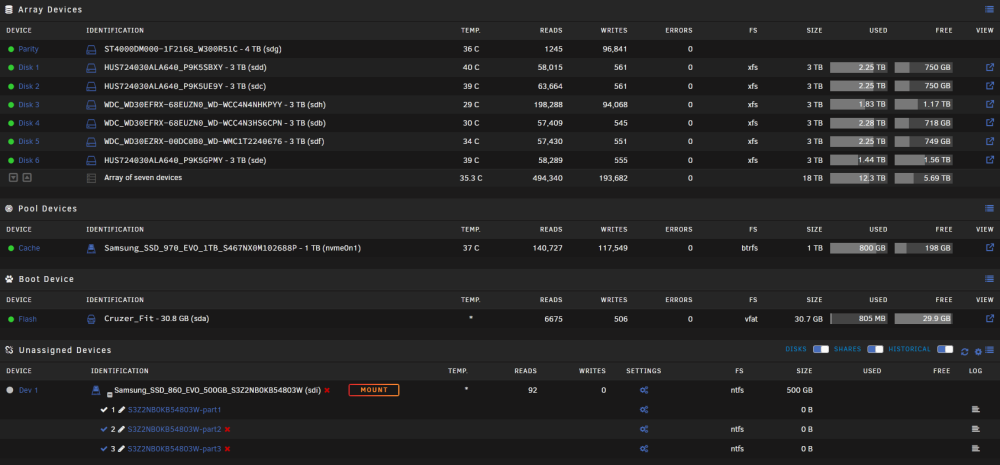Click the flash drive icon next to Cruzer_Fit
This screenshot has height=465, width=1000.
91,319
